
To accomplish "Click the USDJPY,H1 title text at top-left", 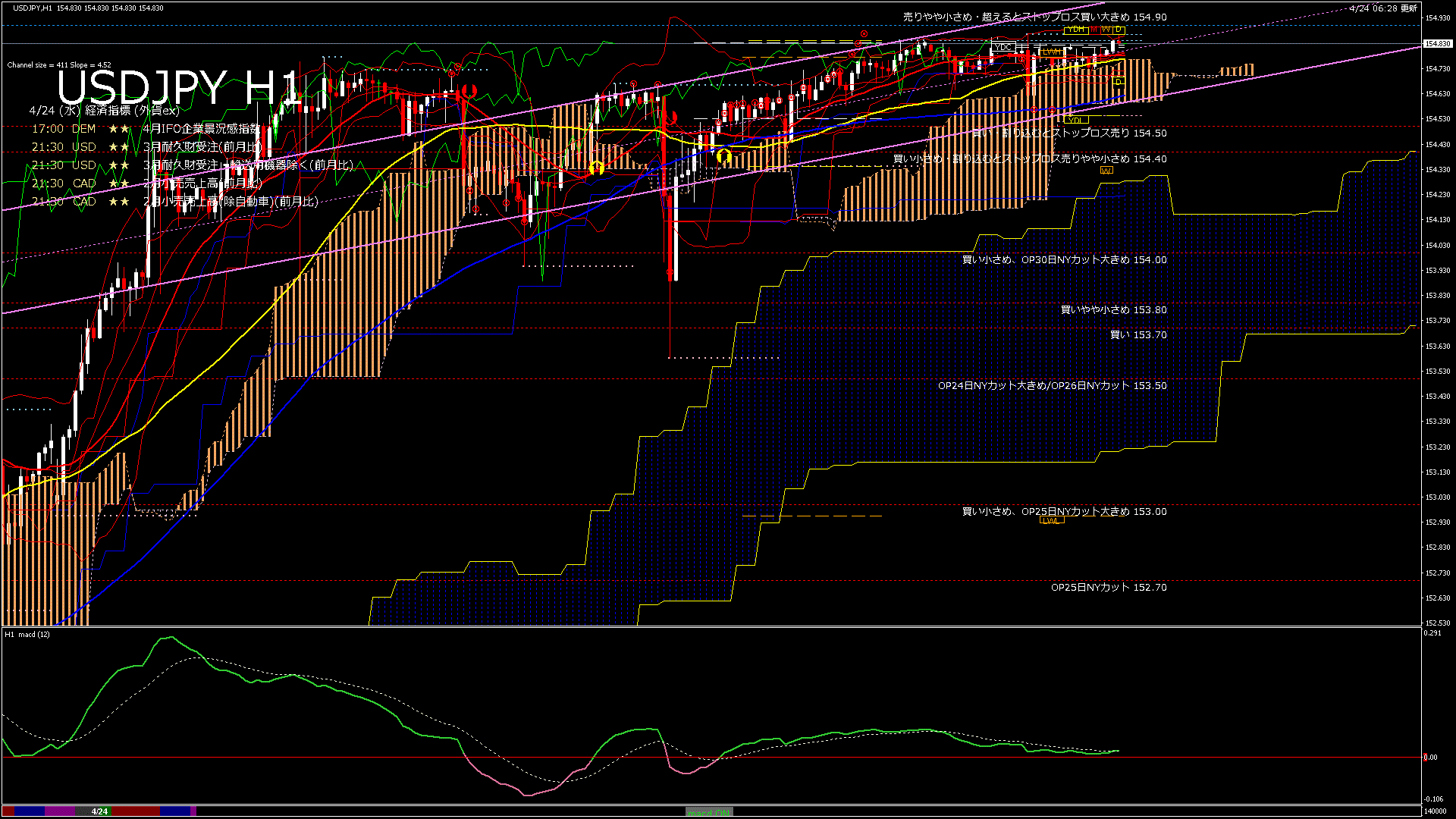I will pos(32,8).
